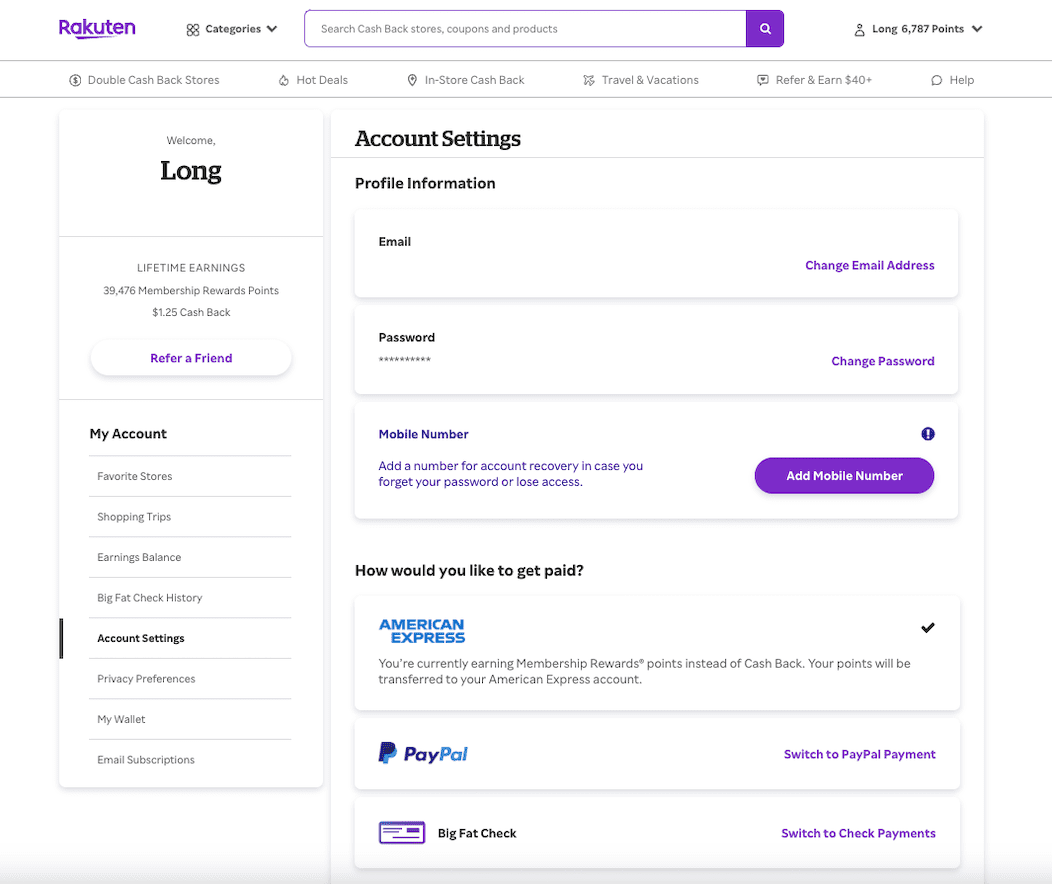The height and width of the screenshot is (884, 1052).
Task: Open the Long 6,787 Points account menu
Action: coord(918,29)
